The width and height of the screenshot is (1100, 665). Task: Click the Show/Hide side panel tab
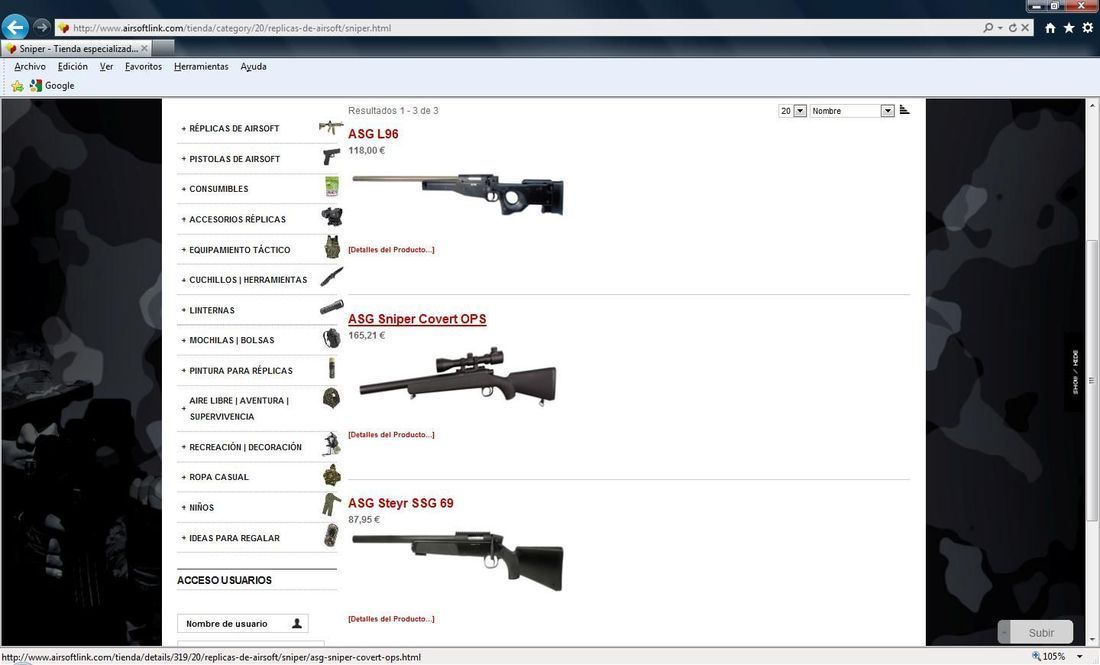[x=1074, y=372]
